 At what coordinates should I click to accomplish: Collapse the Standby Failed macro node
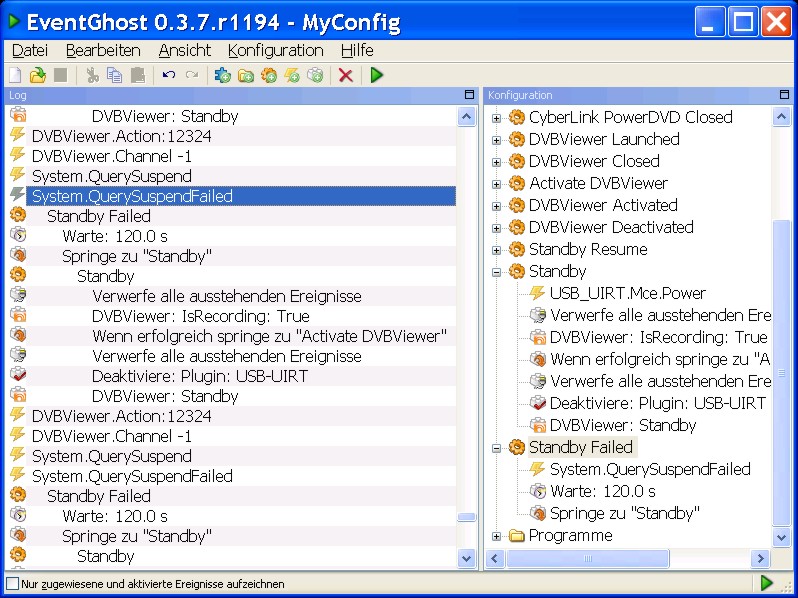click(496, 448)
